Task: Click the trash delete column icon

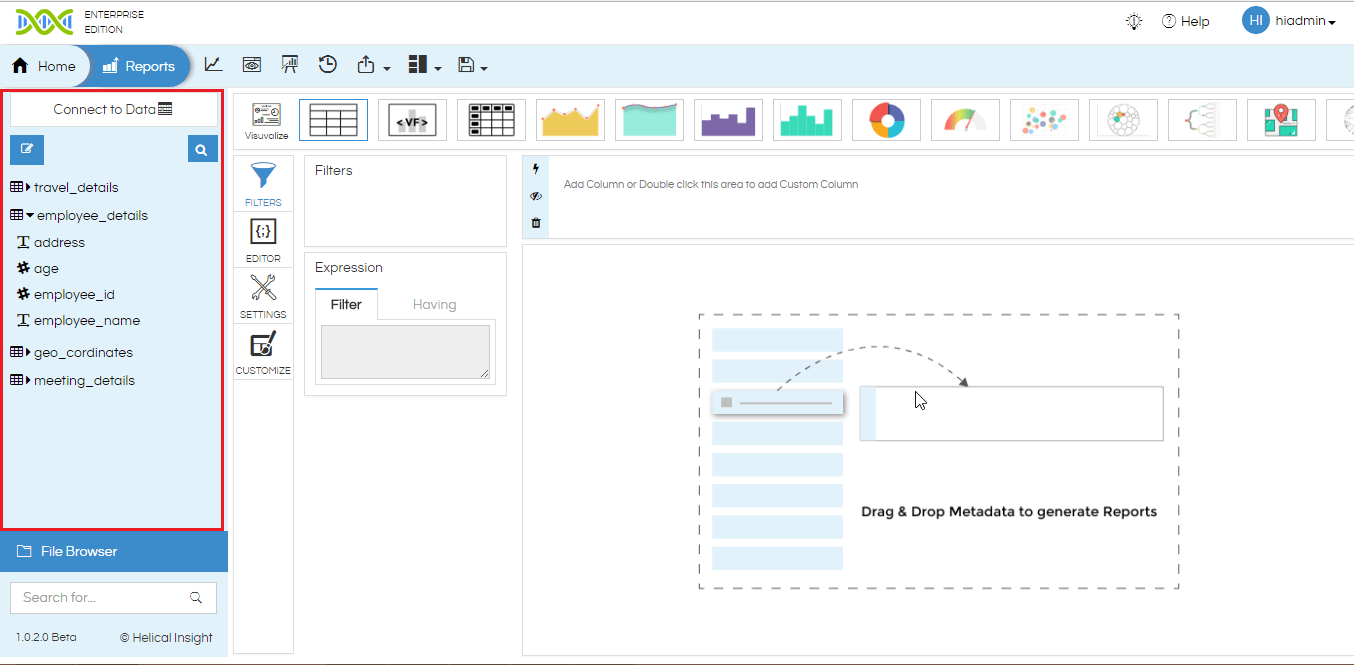Action: point(536,223)
